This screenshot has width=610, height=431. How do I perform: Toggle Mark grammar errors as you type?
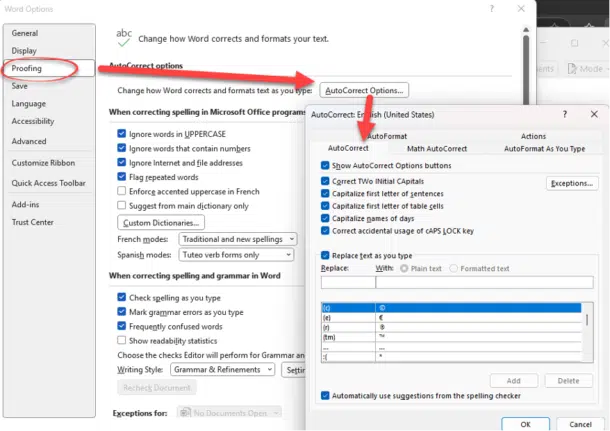point(122,312)
